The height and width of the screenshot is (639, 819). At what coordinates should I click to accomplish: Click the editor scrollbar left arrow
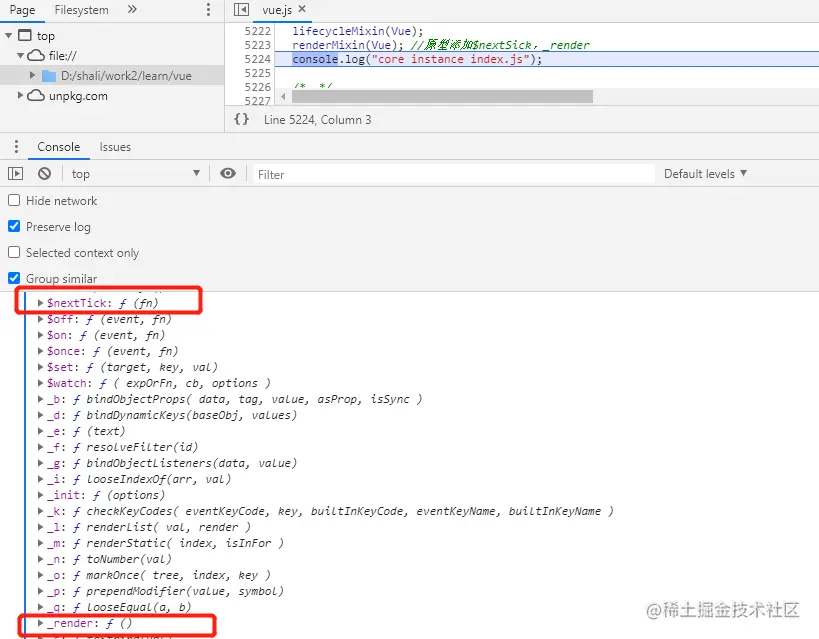(283, 96)
